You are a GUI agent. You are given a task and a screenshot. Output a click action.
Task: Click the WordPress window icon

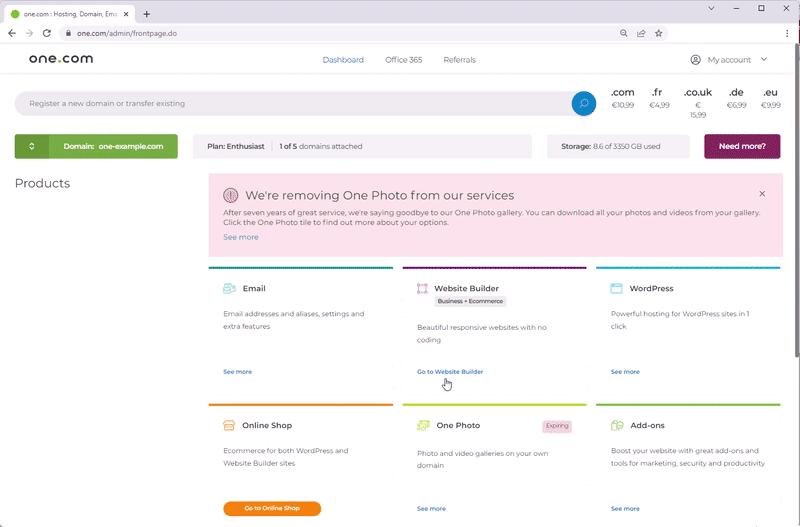[x=616, y=289]
